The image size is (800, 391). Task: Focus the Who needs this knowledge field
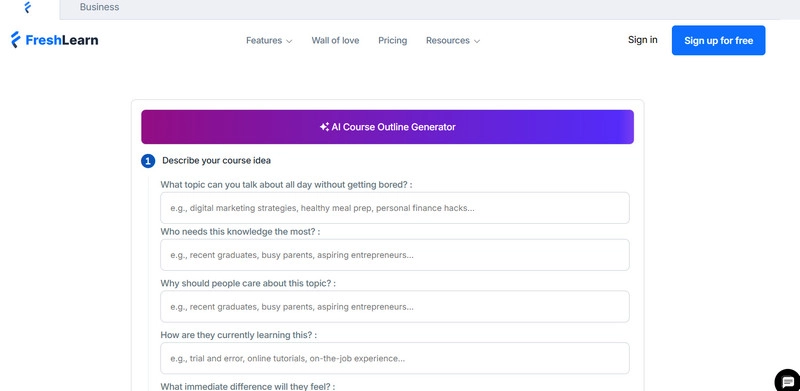[x=395, y=255]
